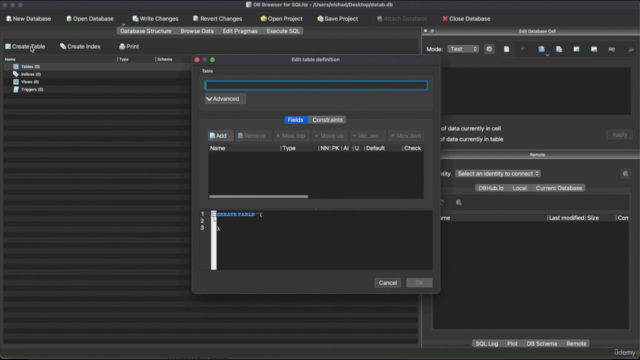The width and height of the screenshot is (640, 360).
Task: Click the Attach Database toolbar button
Action: (402, 19)
